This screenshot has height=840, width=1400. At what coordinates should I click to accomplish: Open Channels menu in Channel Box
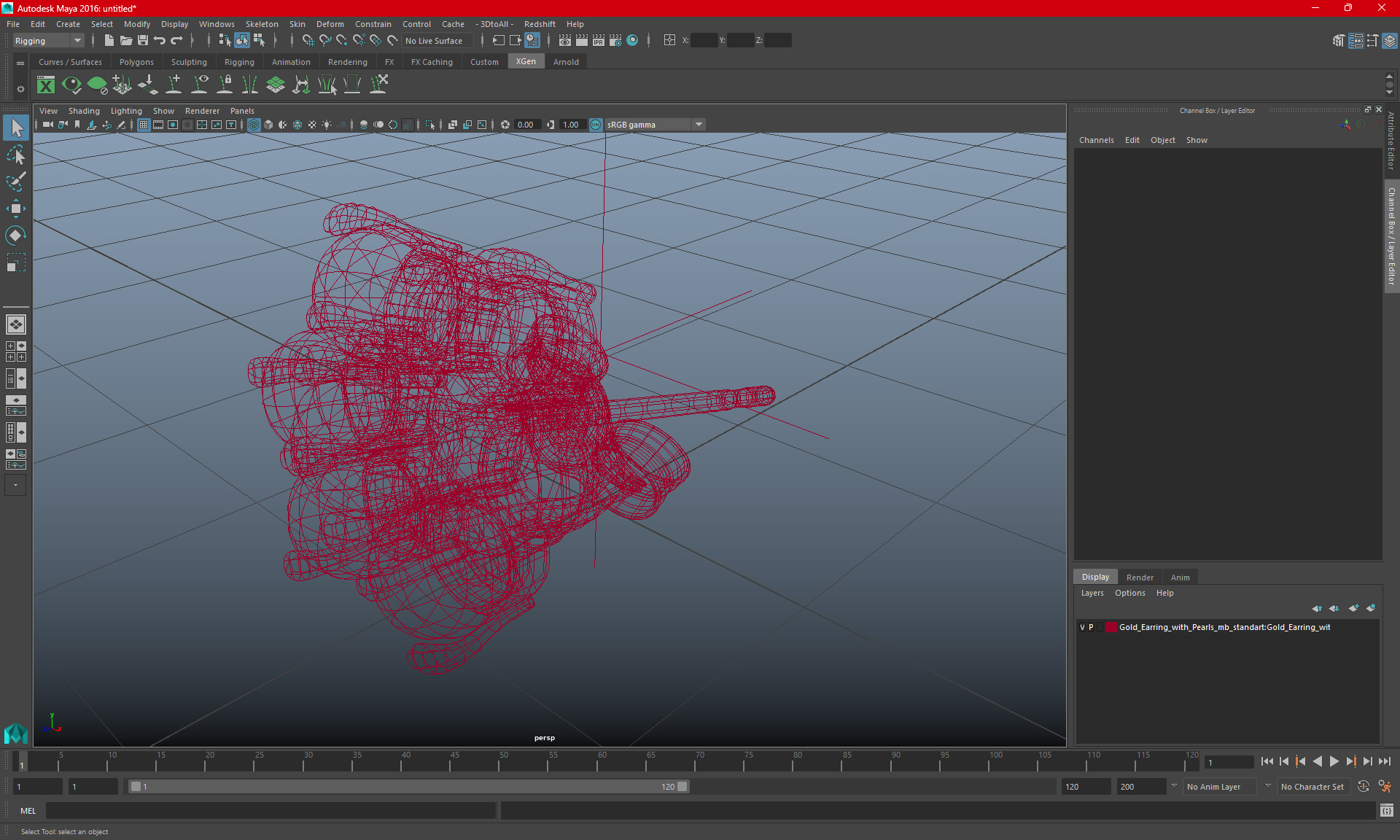pos(1096,140)
